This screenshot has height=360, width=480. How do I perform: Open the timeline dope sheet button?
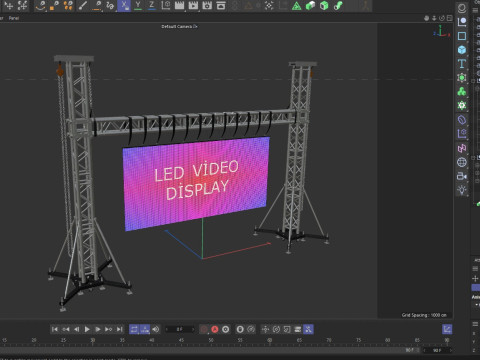tap(447, 329)
